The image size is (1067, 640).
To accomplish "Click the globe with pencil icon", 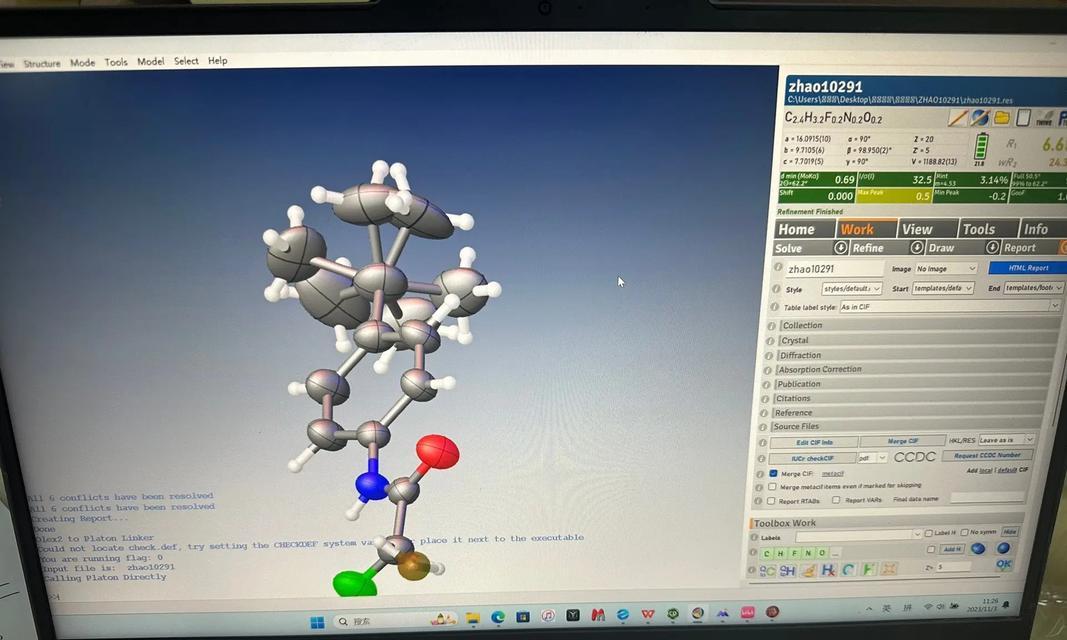I will [980, 118].
